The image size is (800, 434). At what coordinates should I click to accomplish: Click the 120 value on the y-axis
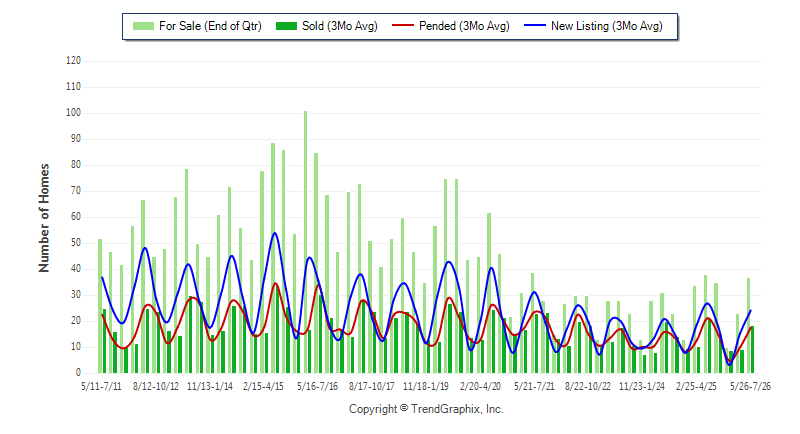(73, 61)
